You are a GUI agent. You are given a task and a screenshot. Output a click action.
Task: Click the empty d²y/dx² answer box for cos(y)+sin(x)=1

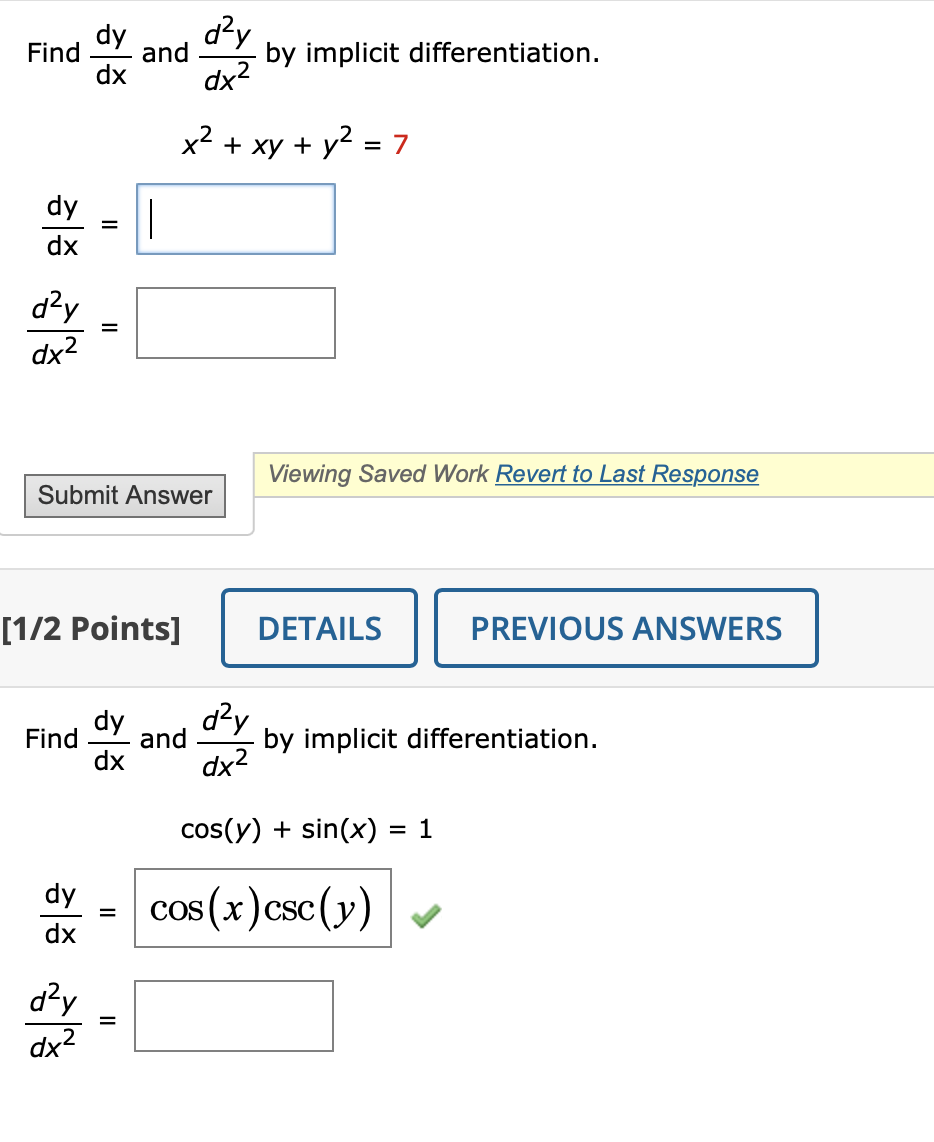coord(233,1016)
